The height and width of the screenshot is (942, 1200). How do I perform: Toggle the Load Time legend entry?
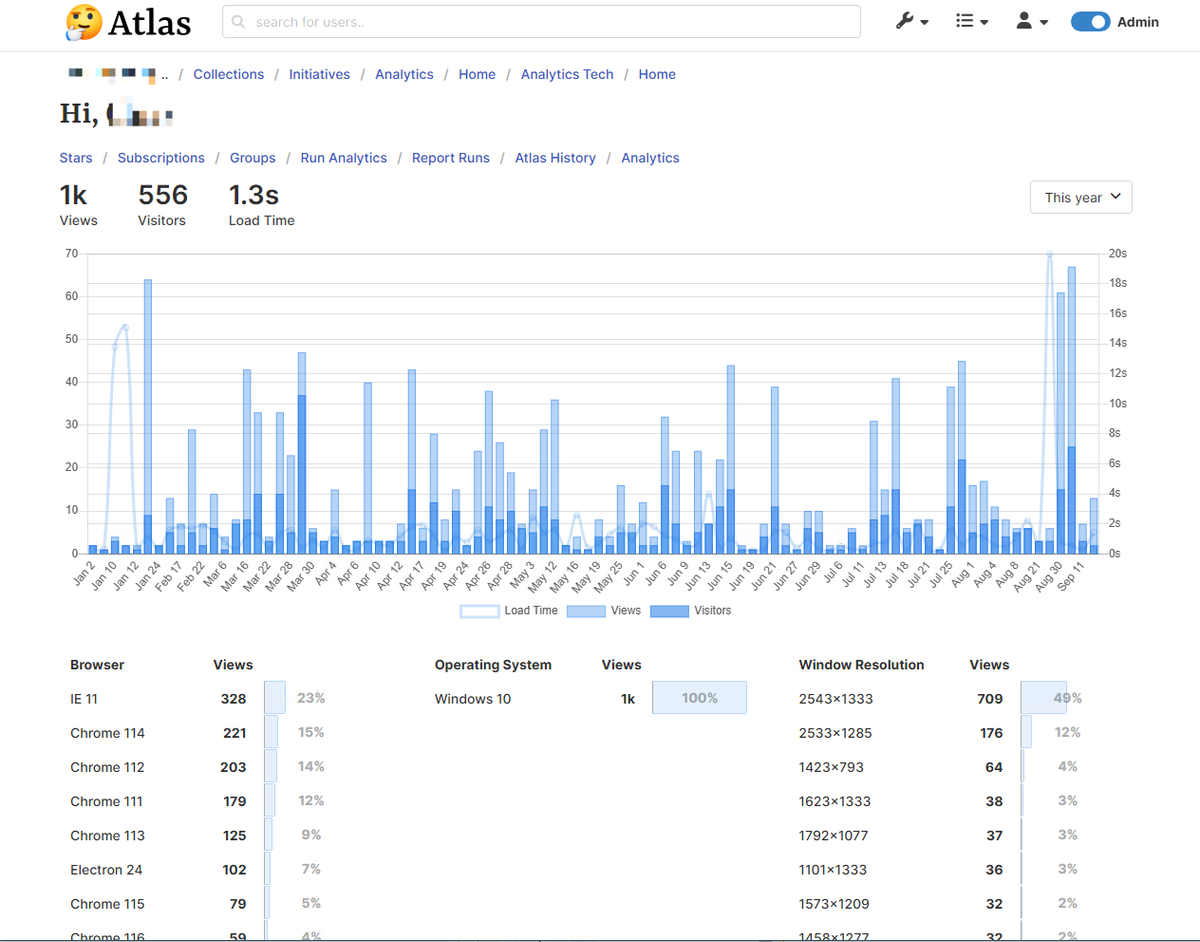[508, 610]
